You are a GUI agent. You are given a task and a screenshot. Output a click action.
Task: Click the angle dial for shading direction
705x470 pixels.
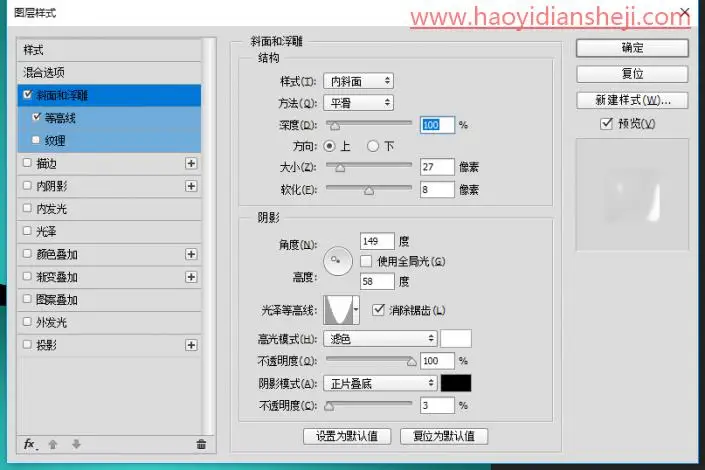337,261
